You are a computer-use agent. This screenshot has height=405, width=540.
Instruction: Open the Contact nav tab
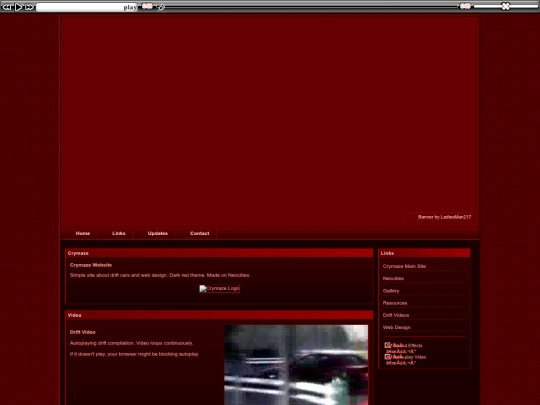199,233
